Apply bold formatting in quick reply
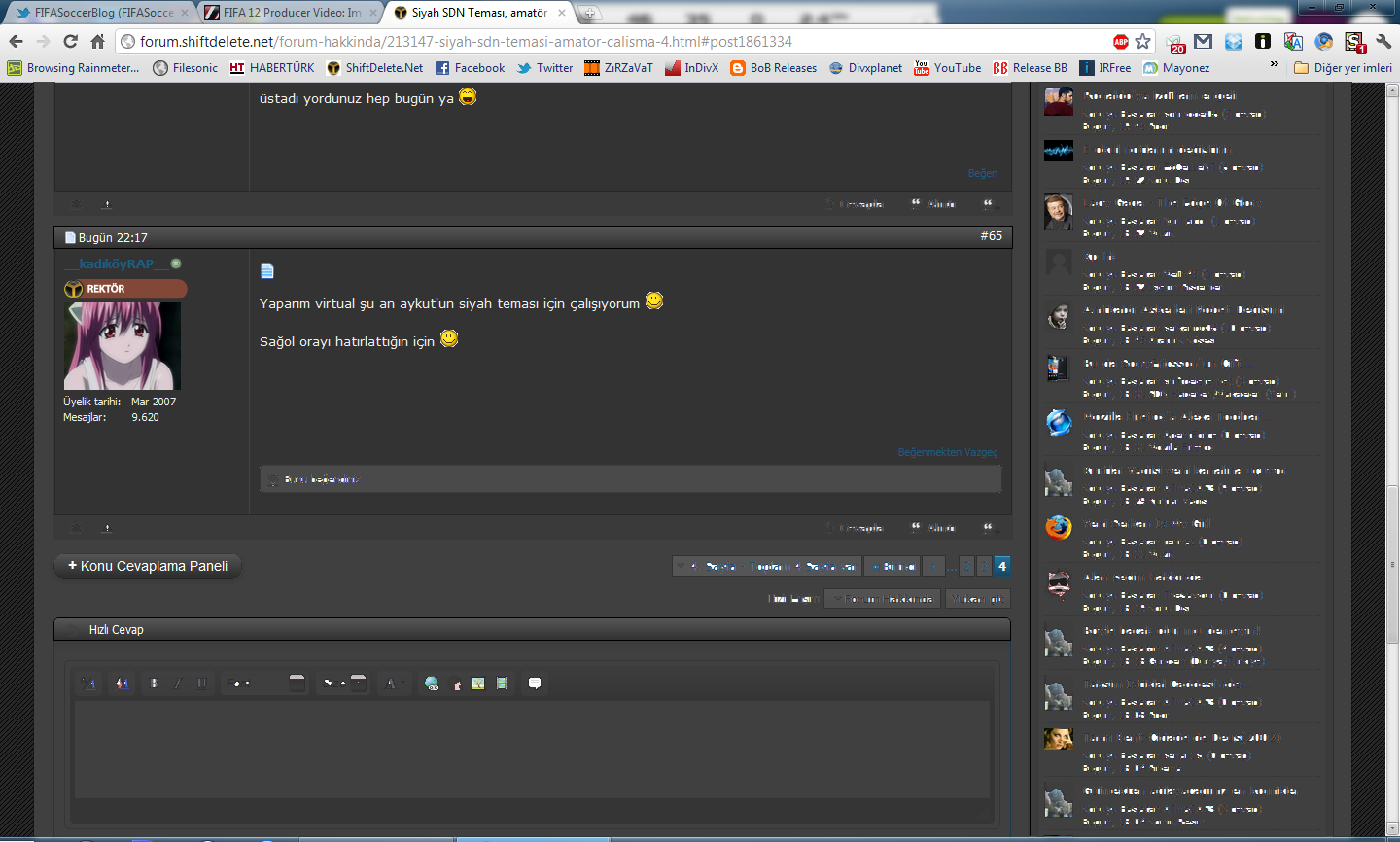This screenshot has width=1400, height=842. [x=154, y=684]
